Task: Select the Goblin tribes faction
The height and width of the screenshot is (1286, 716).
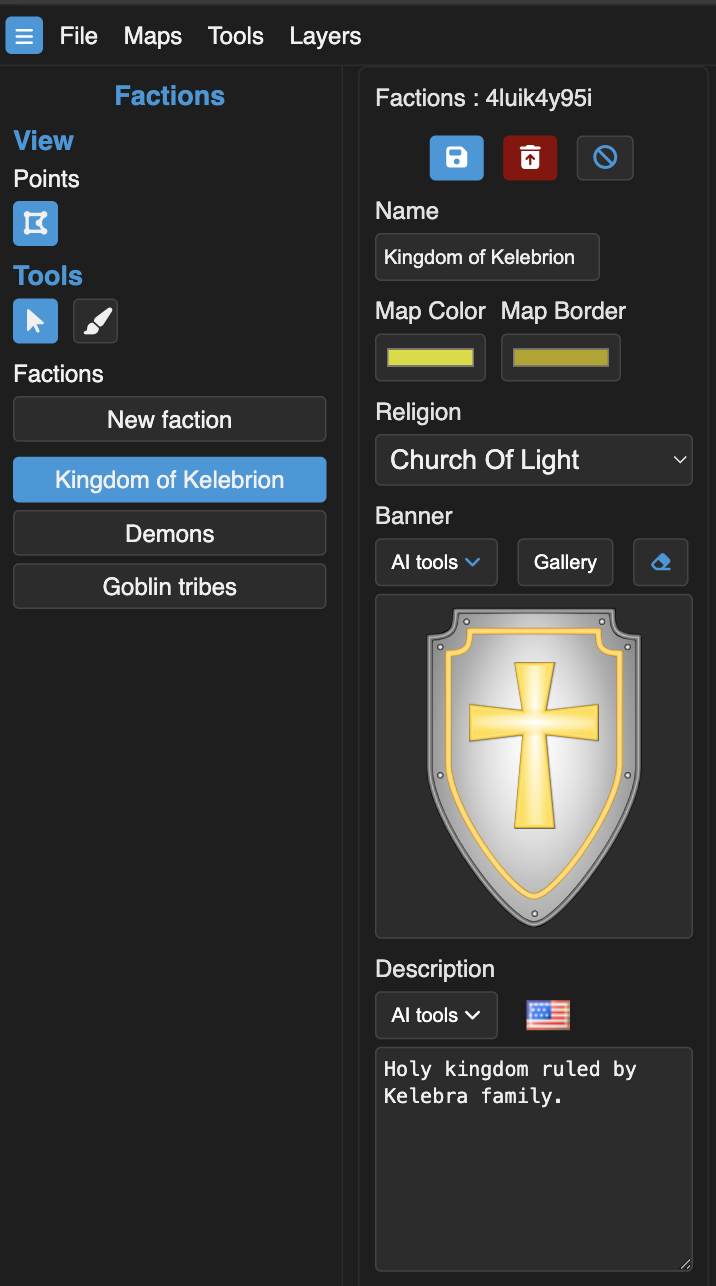Action: point(170,586)
